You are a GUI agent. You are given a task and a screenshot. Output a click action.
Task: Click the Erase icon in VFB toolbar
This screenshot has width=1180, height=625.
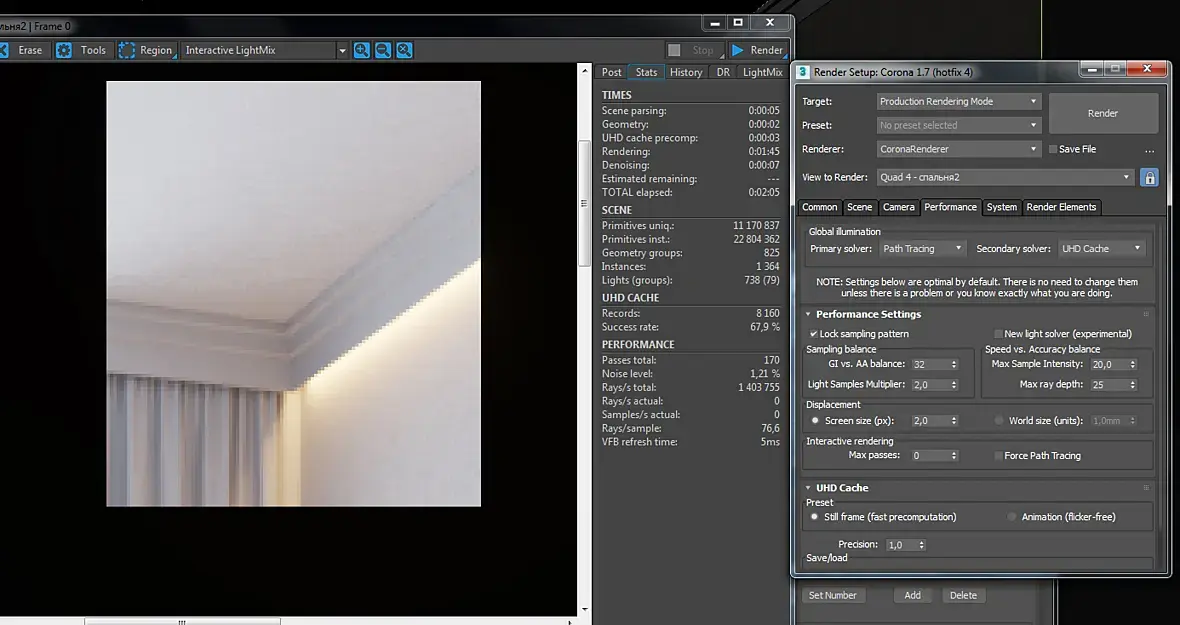coord(4,50)
